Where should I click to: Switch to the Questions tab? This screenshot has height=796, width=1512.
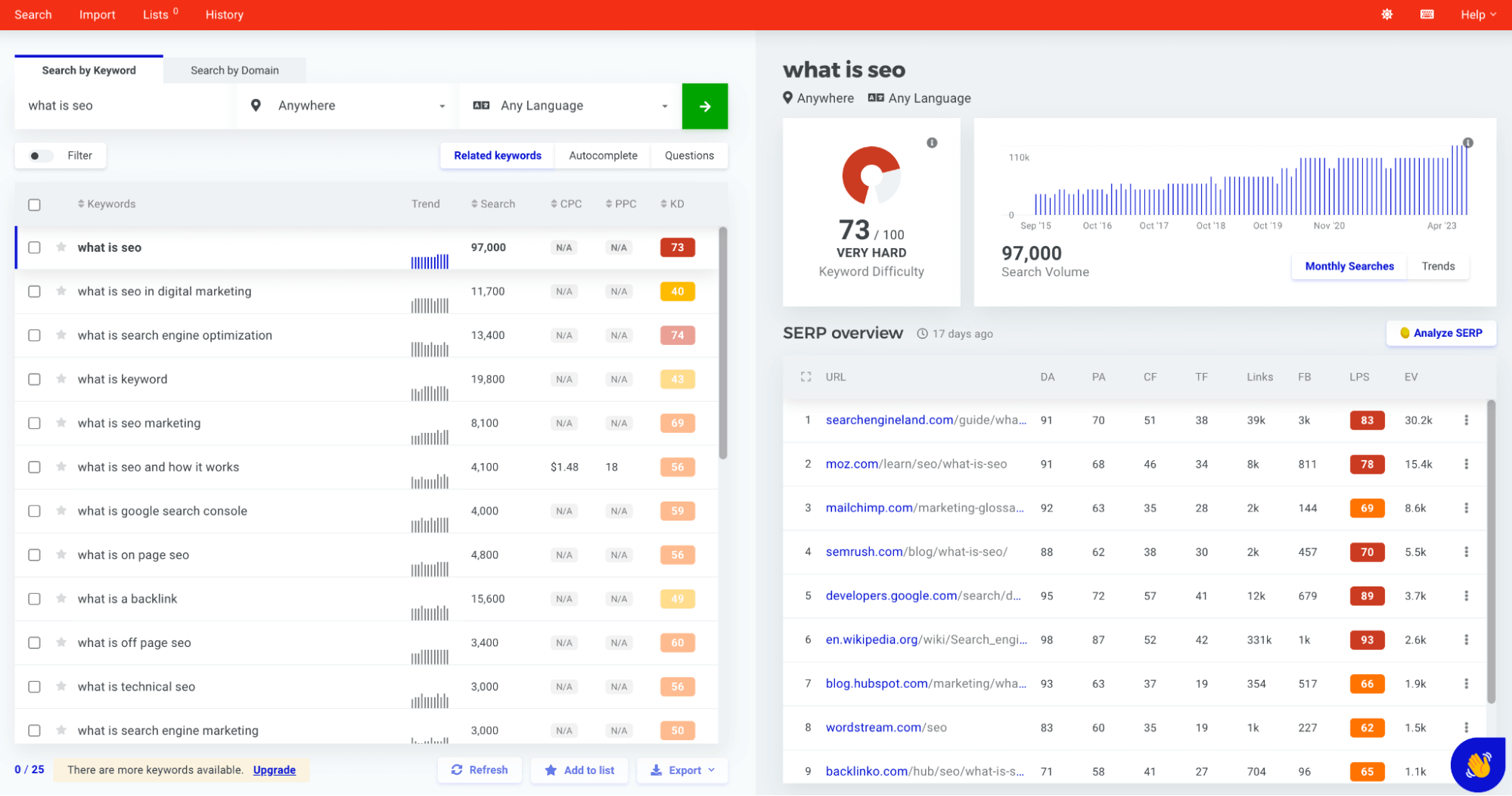pyautogui.click(x=689, y=156)
